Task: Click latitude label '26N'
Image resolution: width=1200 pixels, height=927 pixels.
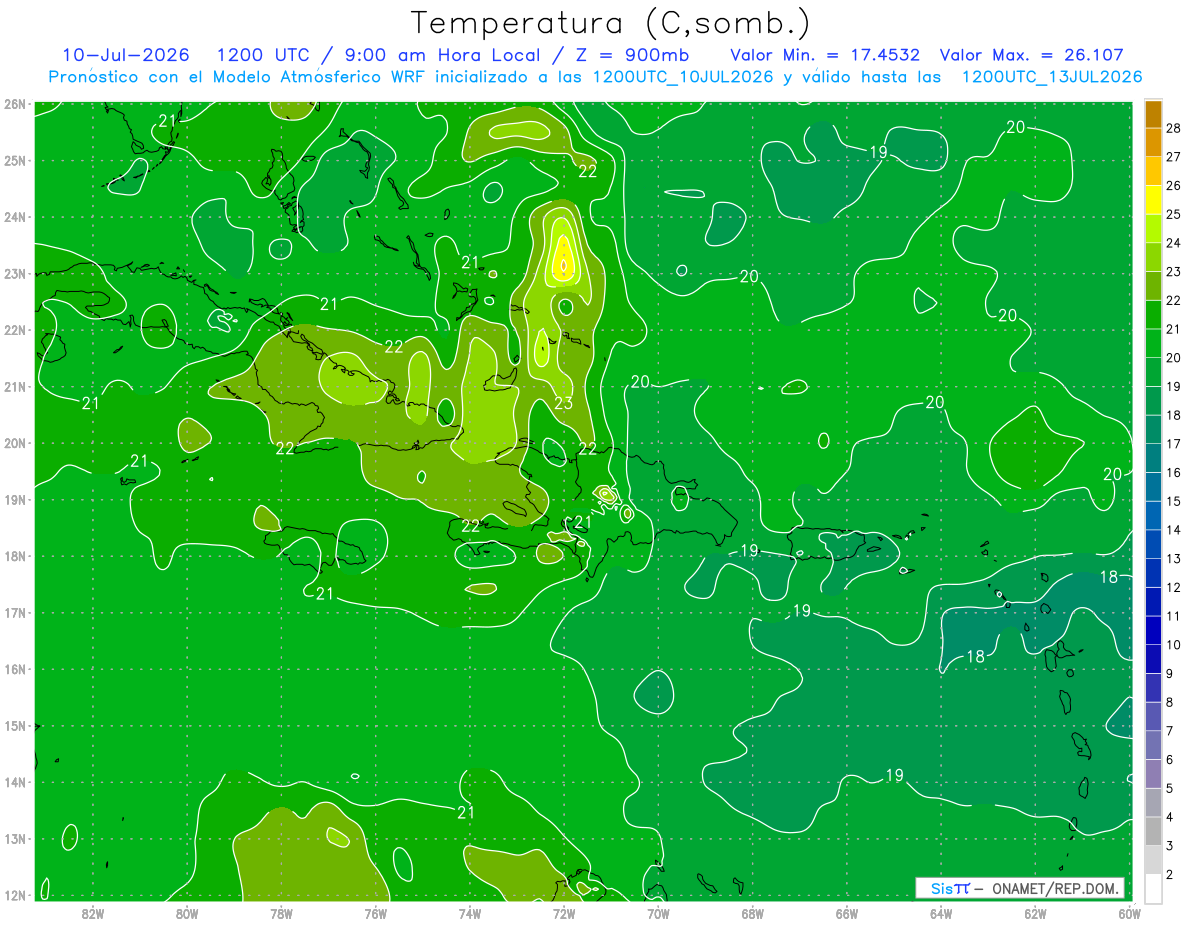Action: (15, 104)
